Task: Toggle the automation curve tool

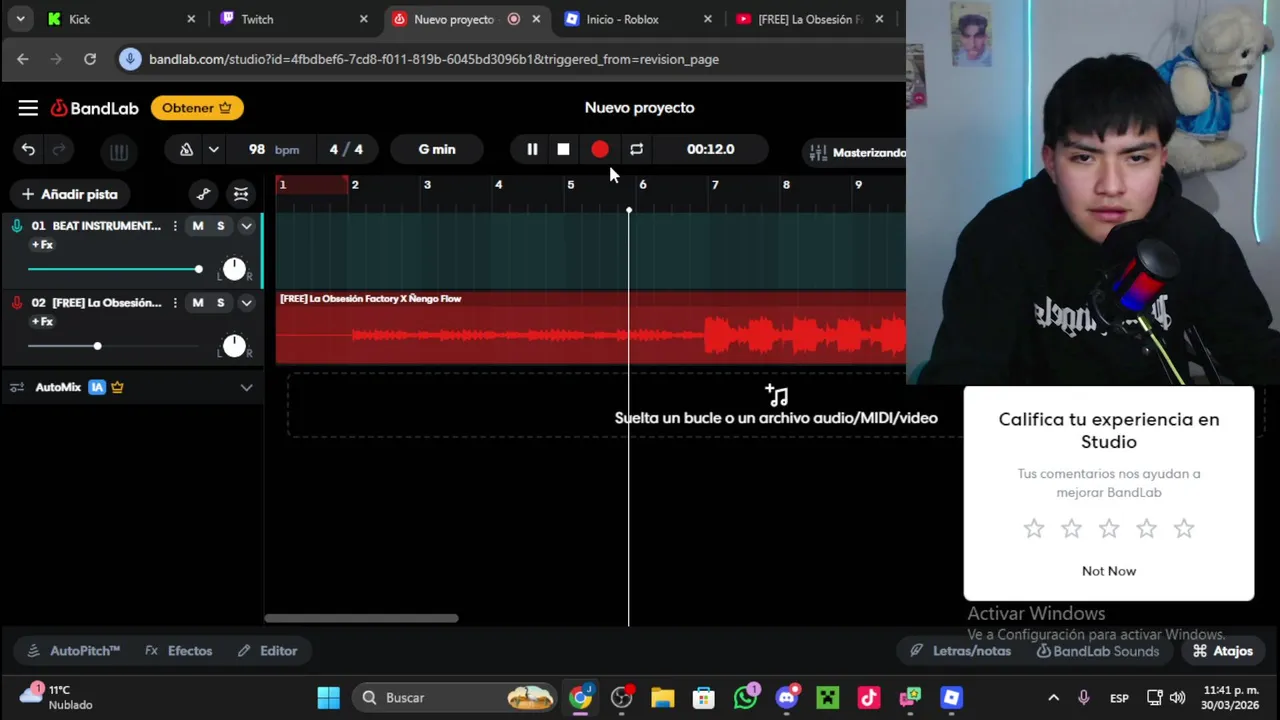Action: [x=204, y=194]
